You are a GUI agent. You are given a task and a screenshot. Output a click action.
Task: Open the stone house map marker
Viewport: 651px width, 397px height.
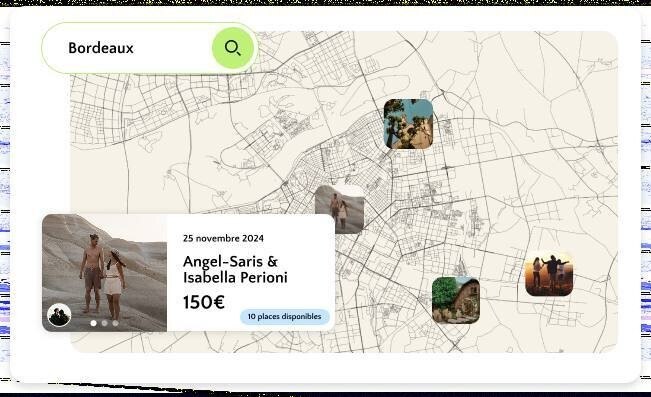tap(456, 300)
